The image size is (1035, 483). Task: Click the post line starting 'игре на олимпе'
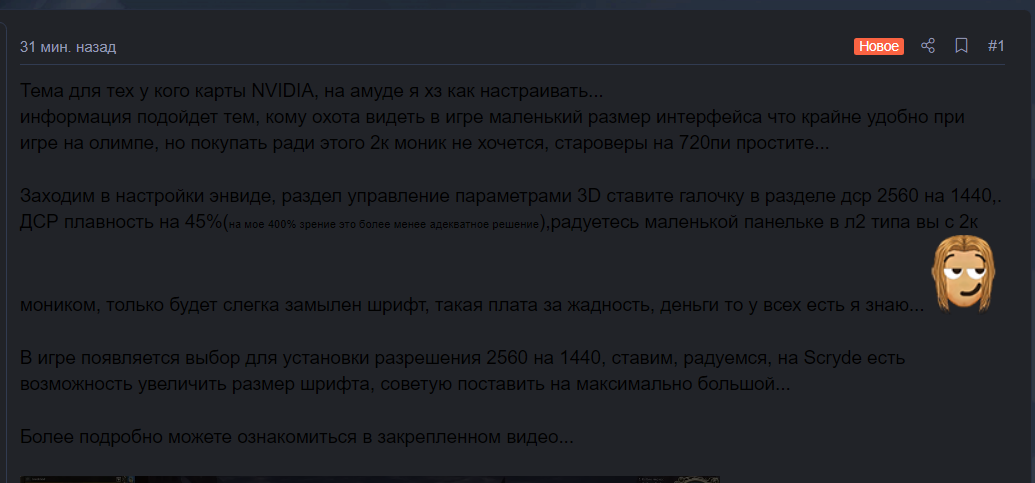pos(424,143)
